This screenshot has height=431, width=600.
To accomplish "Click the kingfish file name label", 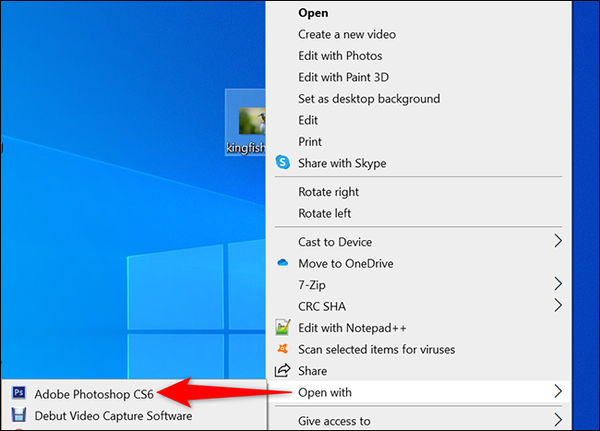I will click(x=245, y=147).
